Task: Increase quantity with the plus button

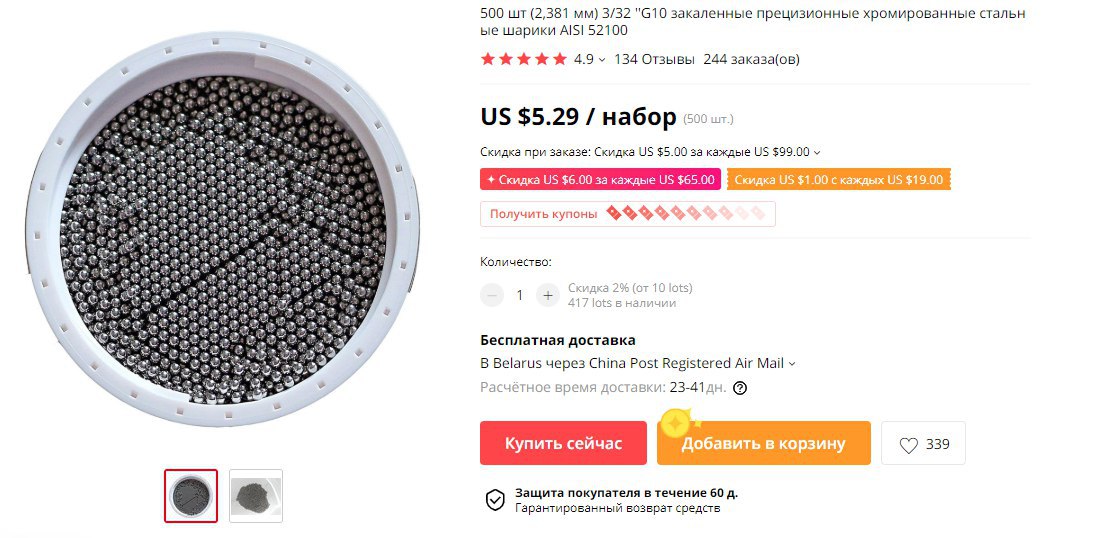Action: tap(547, 295)
